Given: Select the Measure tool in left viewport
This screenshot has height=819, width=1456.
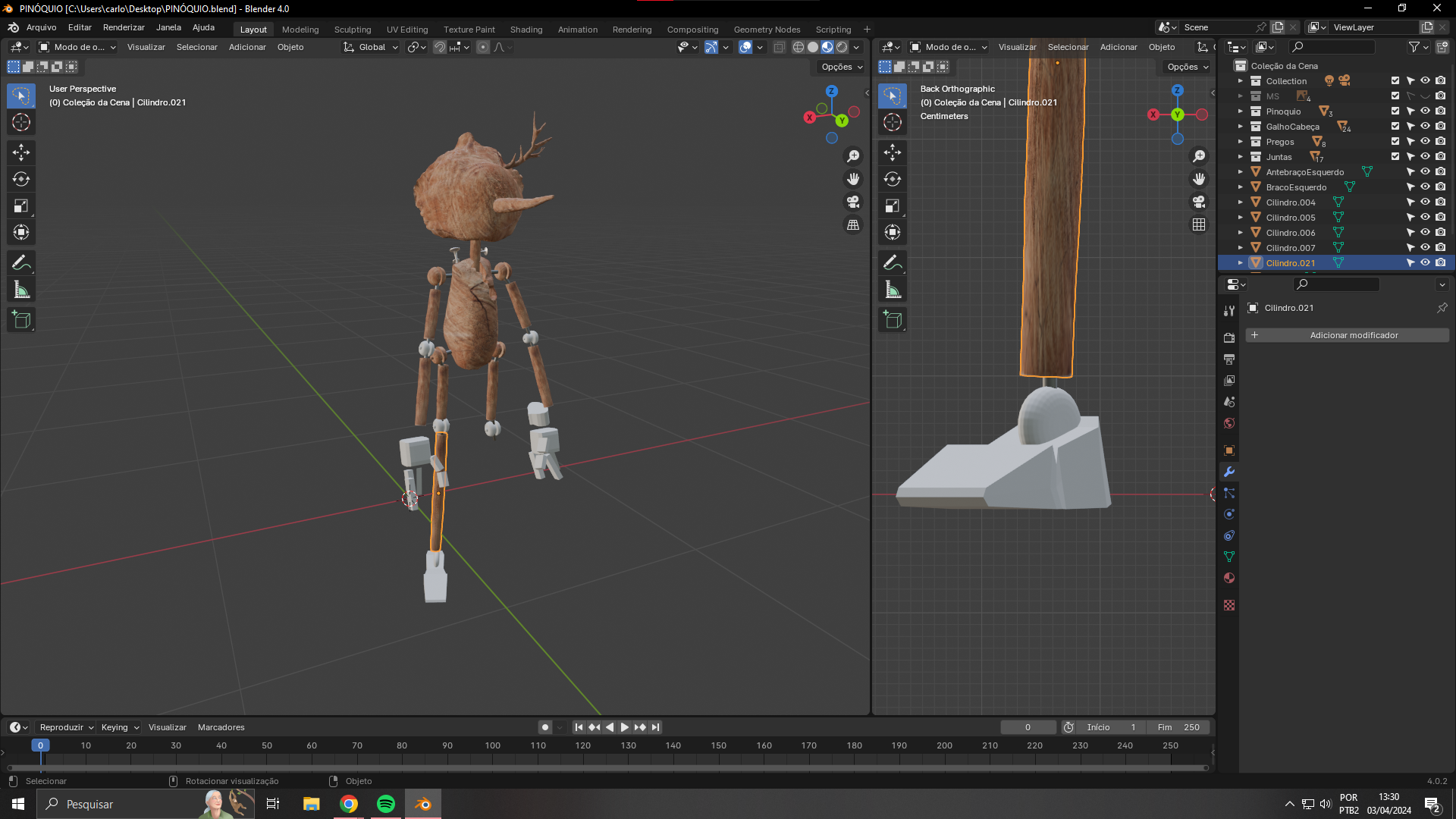Looking at the screenshot, I should tap(21, 290).
